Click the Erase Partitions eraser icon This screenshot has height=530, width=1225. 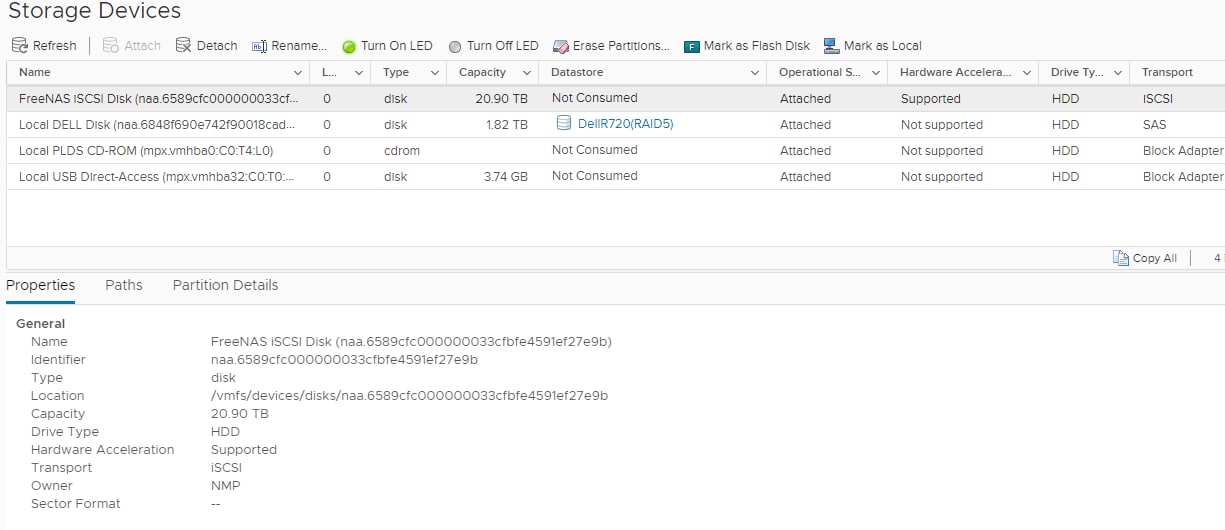(561, 46)
